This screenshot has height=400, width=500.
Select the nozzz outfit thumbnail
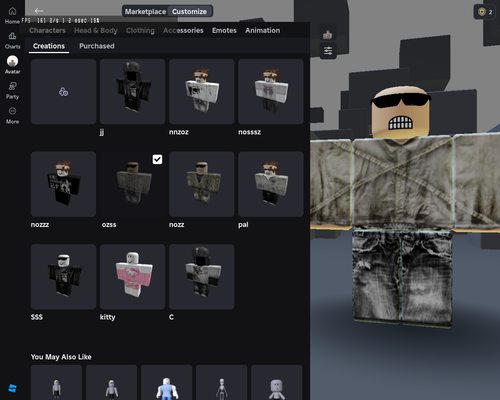[63, 184]
